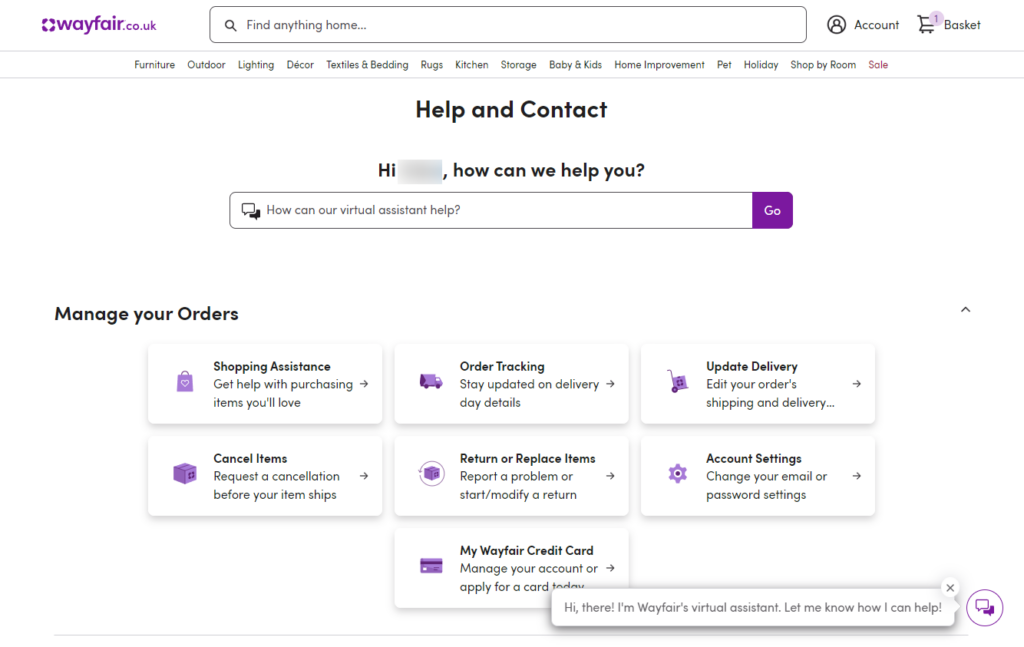Image resolution: width=1024 pixels, height=647 pixels.
Task: Click the Account Settings gear icon
Action: [677, 475]
